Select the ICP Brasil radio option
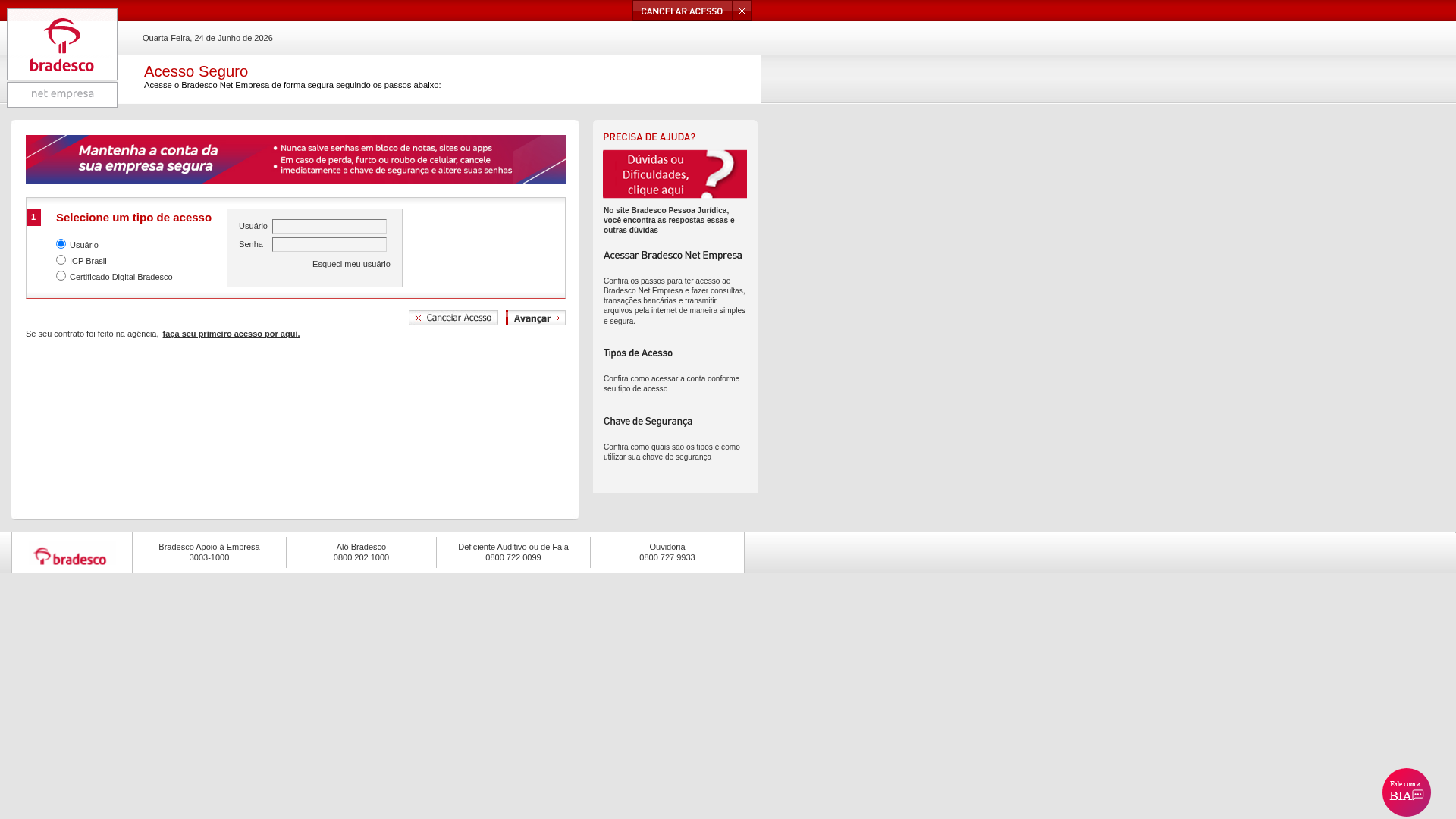Image resolution: width=1456 pixels, height=819 pixels. [x=61, y=260]
